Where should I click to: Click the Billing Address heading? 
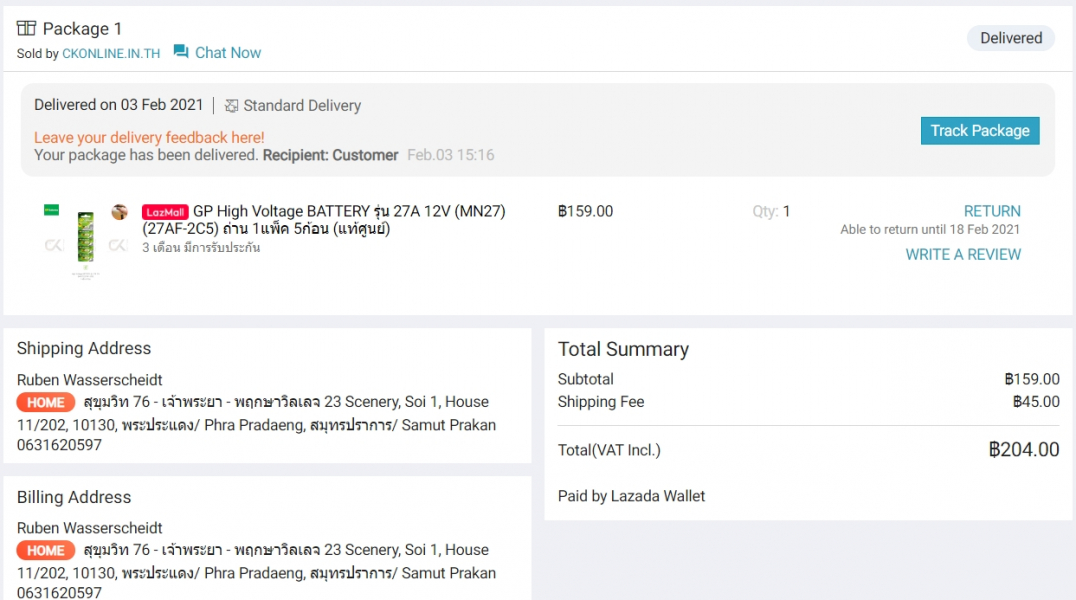(x=74, y=497)
